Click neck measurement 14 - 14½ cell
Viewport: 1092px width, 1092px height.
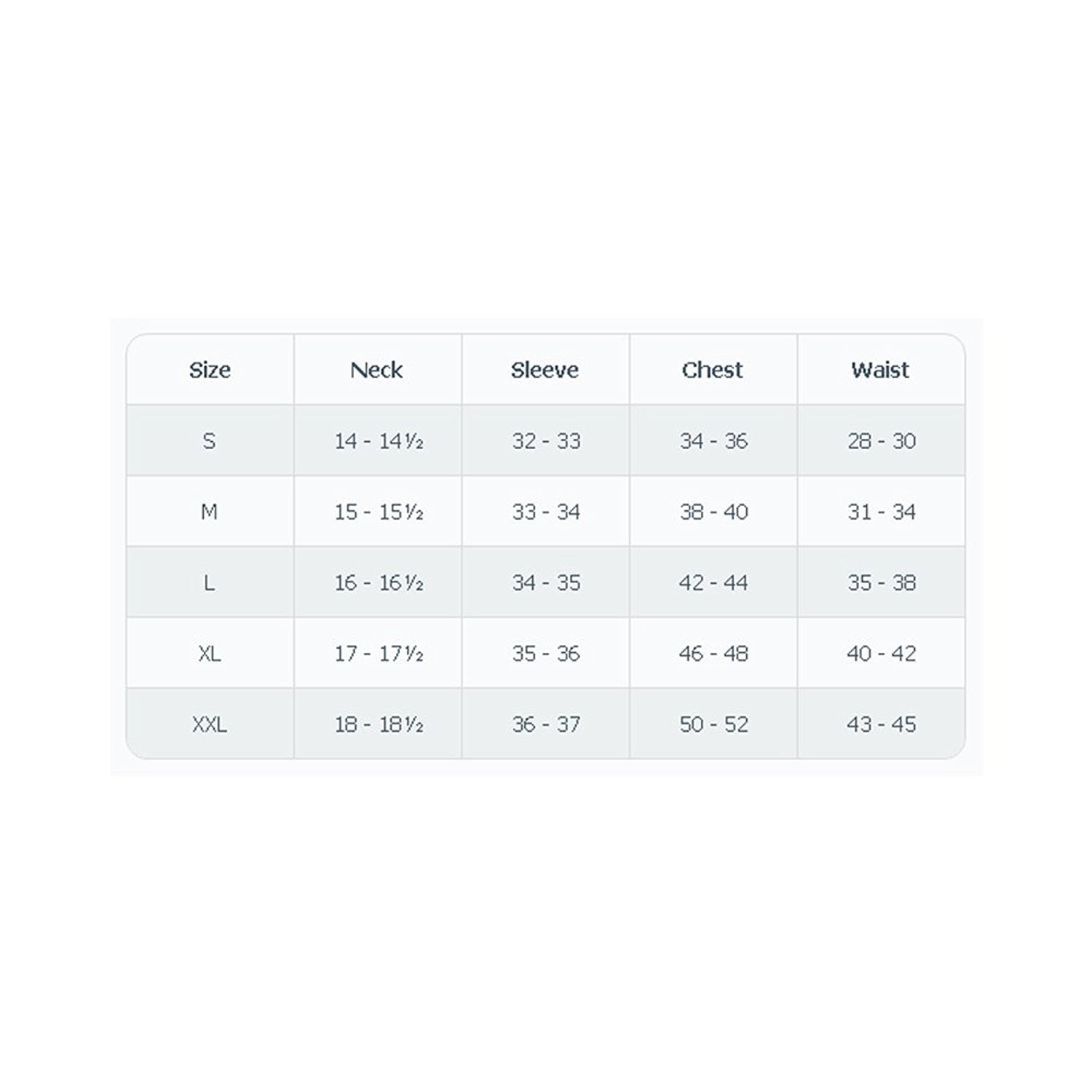pyautogui.click(x=379, y=441)
